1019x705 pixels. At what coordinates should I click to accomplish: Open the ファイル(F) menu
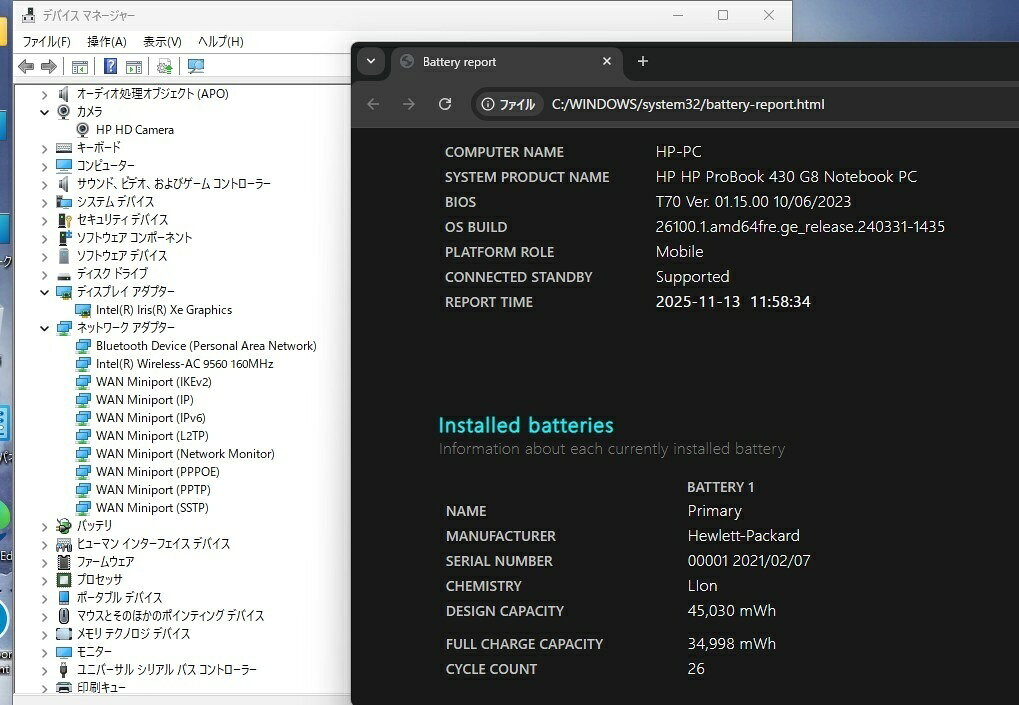[x=46, y=41]
